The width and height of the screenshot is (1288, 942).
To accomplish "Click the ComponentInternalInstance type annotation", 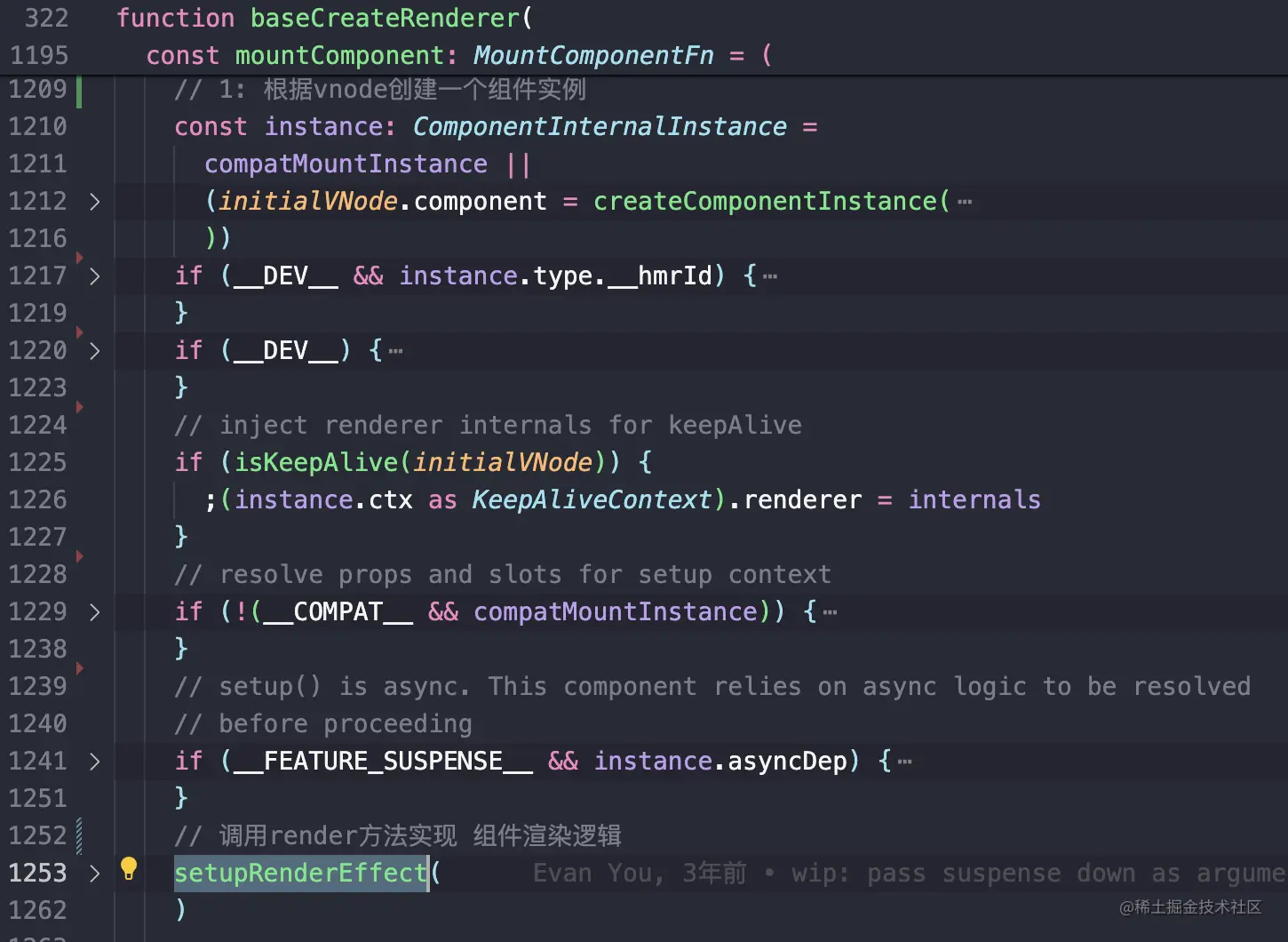I will pos(600,127).
